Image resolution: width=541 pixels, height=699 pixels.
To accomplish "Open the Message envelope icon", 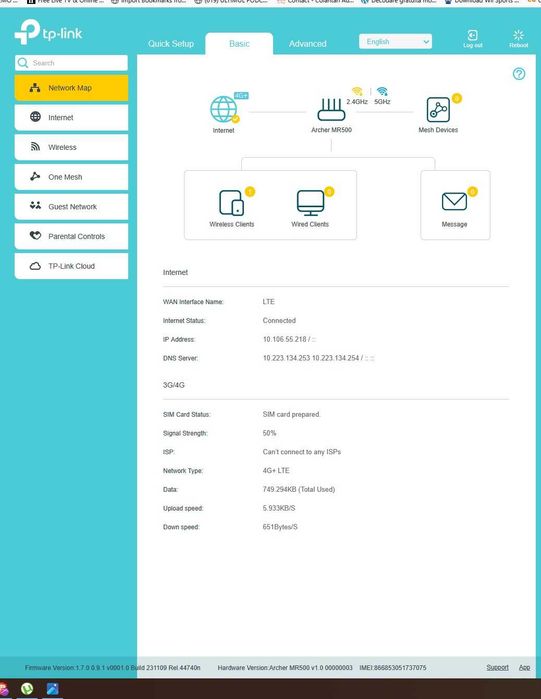I will (x=454, y=201).
